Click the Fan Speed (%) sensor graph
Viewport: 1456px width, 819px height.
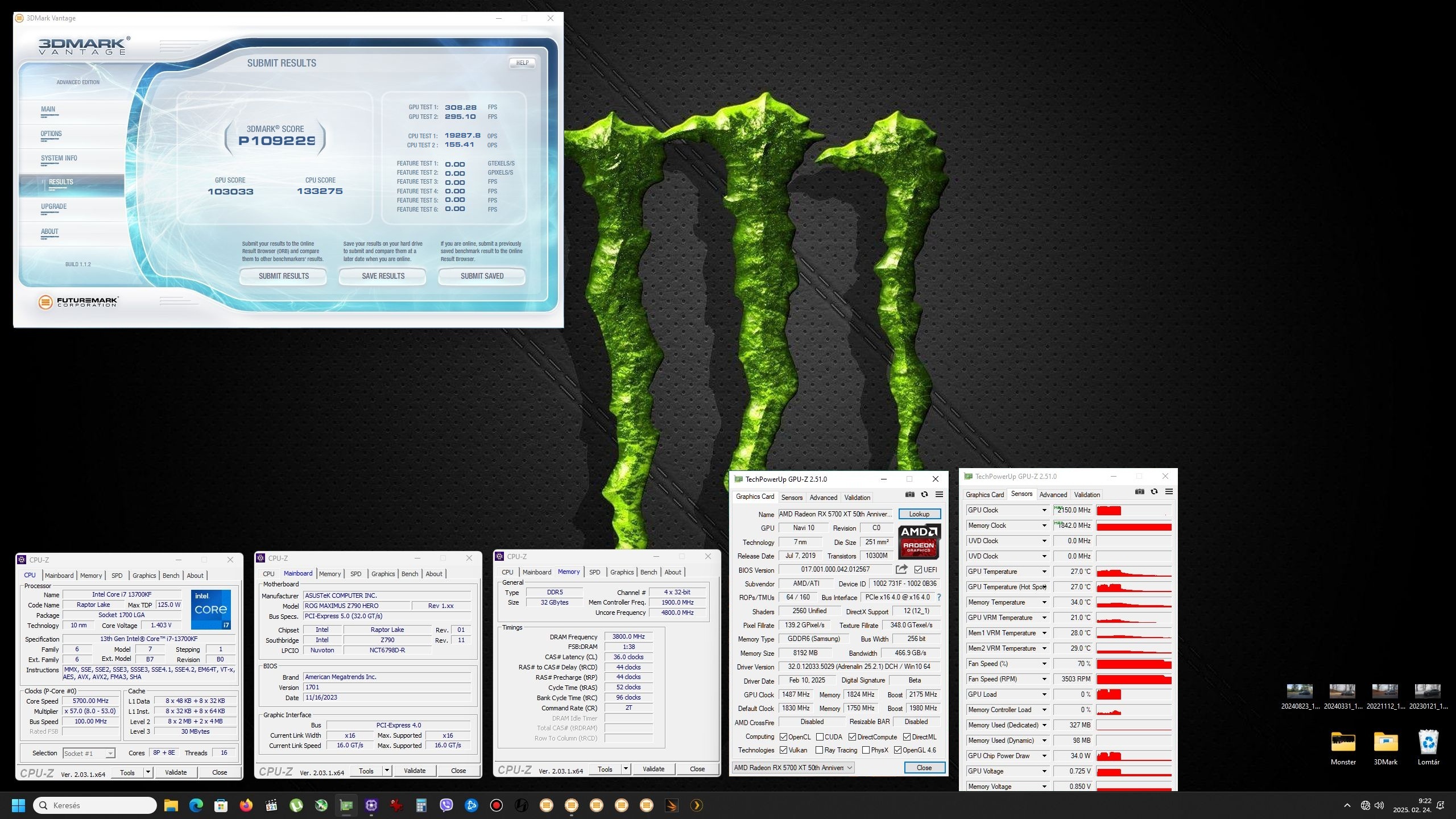(x=1134, y=664)
